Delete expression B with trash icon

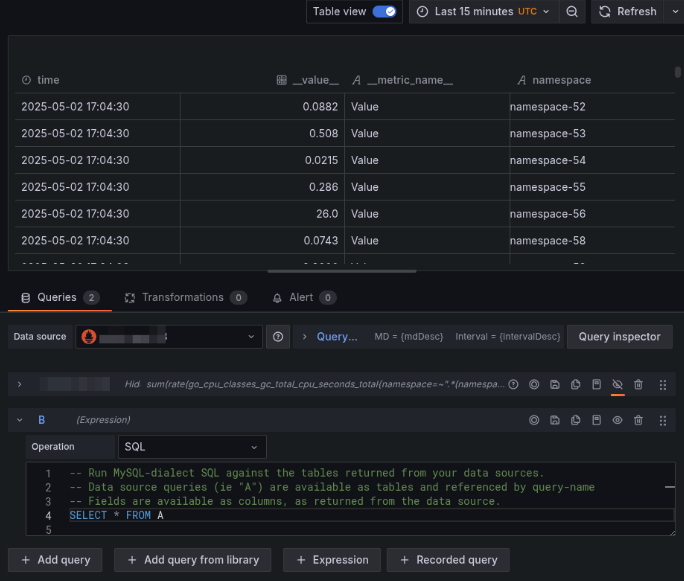(638, 420)
